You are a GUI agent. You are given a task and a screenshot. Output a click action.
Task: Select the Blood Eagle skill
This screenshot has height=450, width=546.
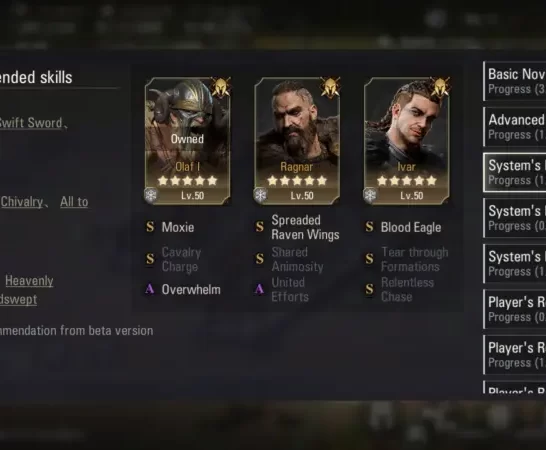(x=411, y=227)
